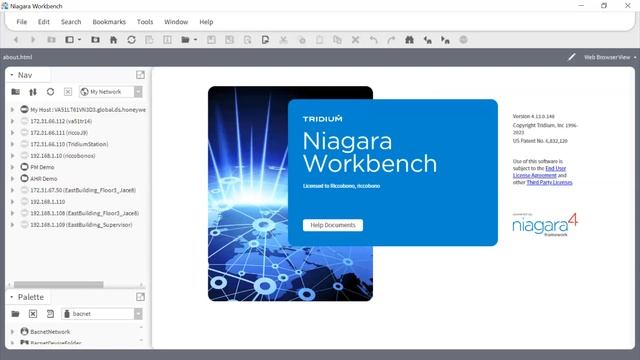Open Find with the binoculars icon
This screenshot has width=640, height=360.
[409, 40]
